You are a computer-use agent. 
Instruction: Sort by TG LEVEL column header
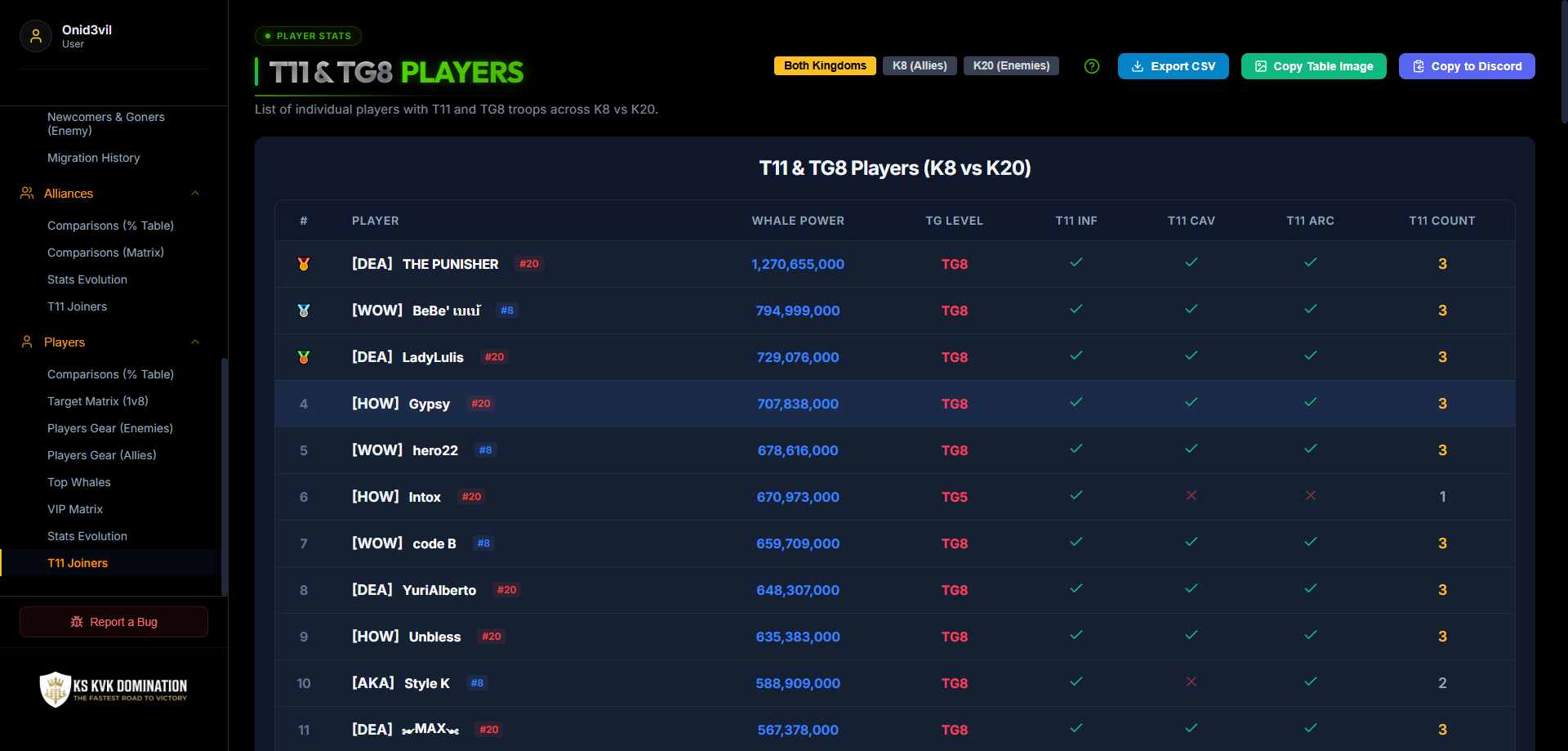pos(954,221)
